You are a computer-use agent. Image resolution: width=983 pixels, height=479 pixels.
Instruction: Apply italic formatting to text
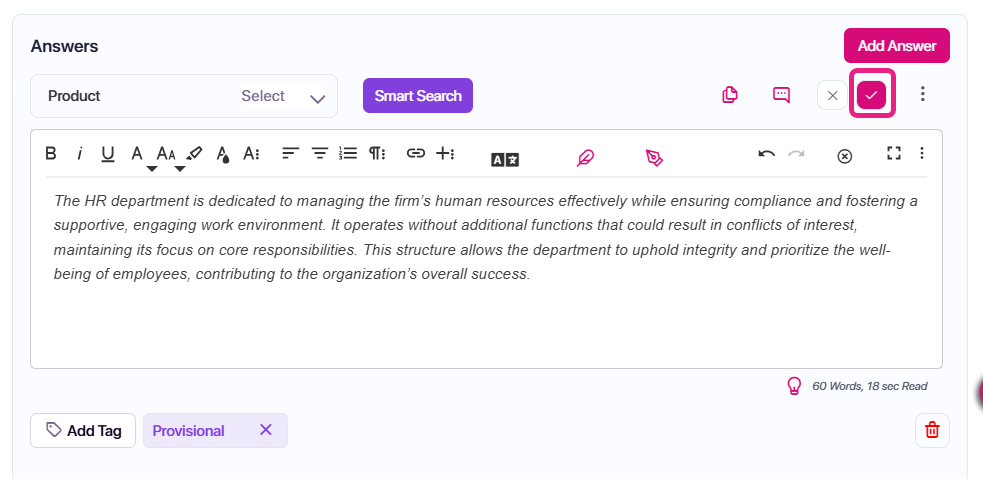click(x=80, y=153)
